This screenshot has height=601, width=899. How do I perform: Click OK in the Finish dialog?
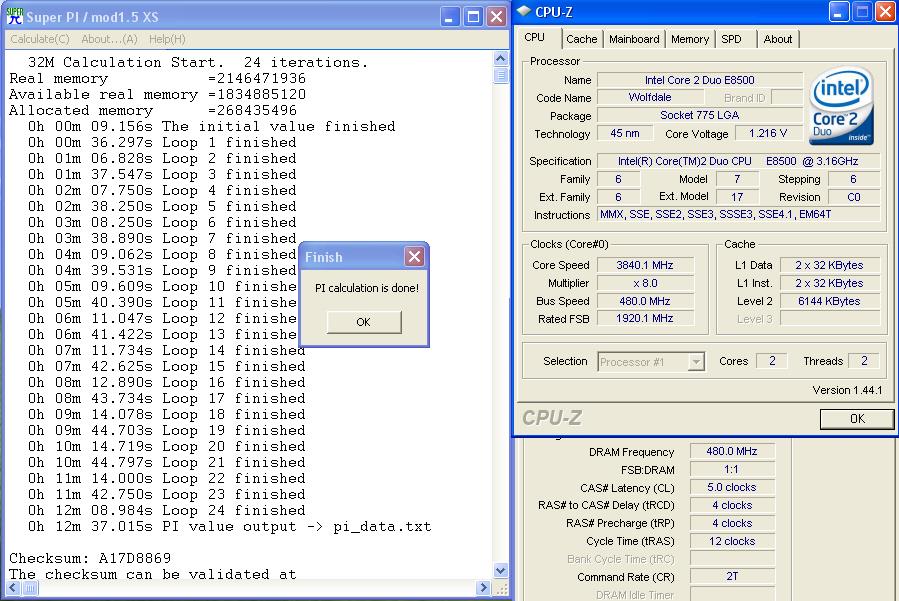click(363, 322)
